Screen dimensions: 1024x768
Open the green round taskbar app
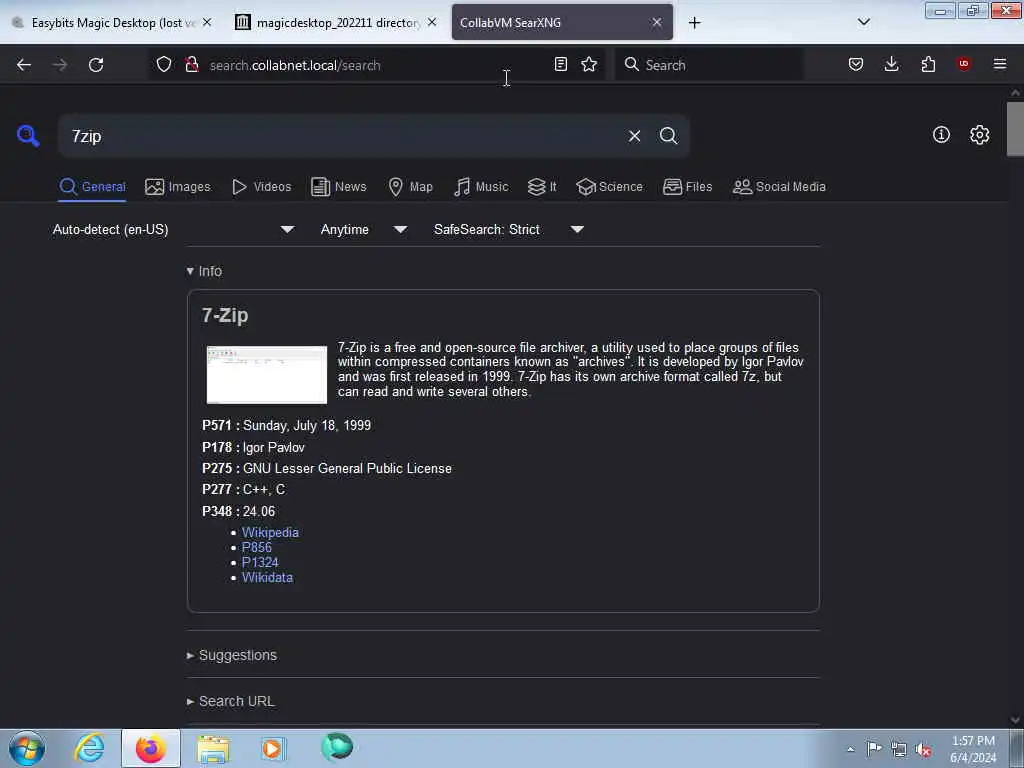coord(336,748)
